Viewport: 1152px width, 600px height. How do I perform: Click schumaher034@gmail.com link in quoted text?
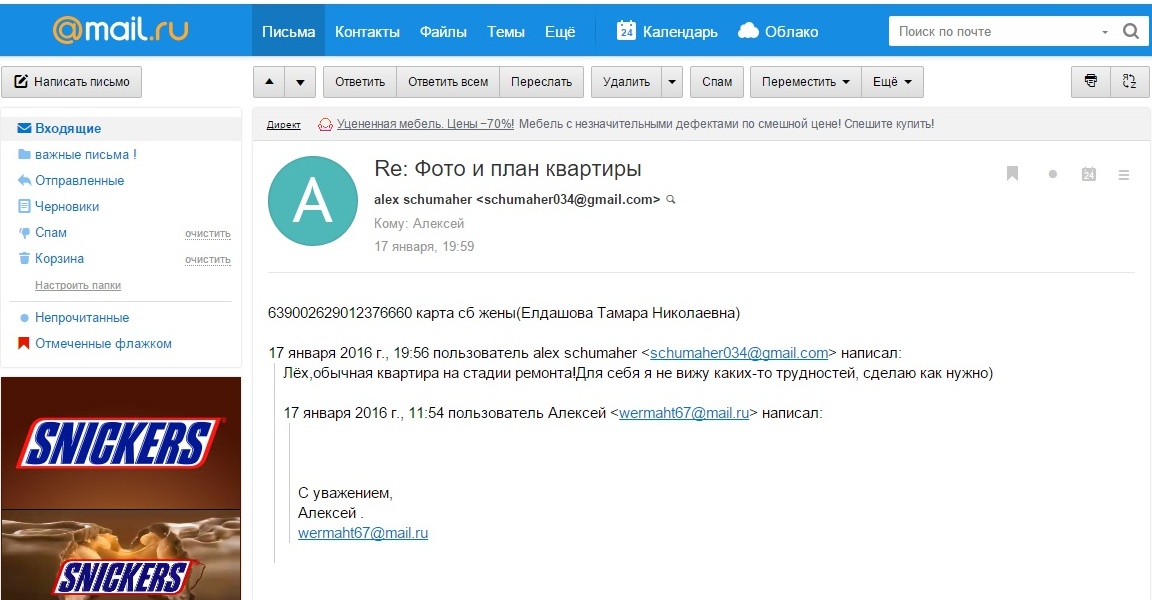pyautogui.click(x=739, y=353)
